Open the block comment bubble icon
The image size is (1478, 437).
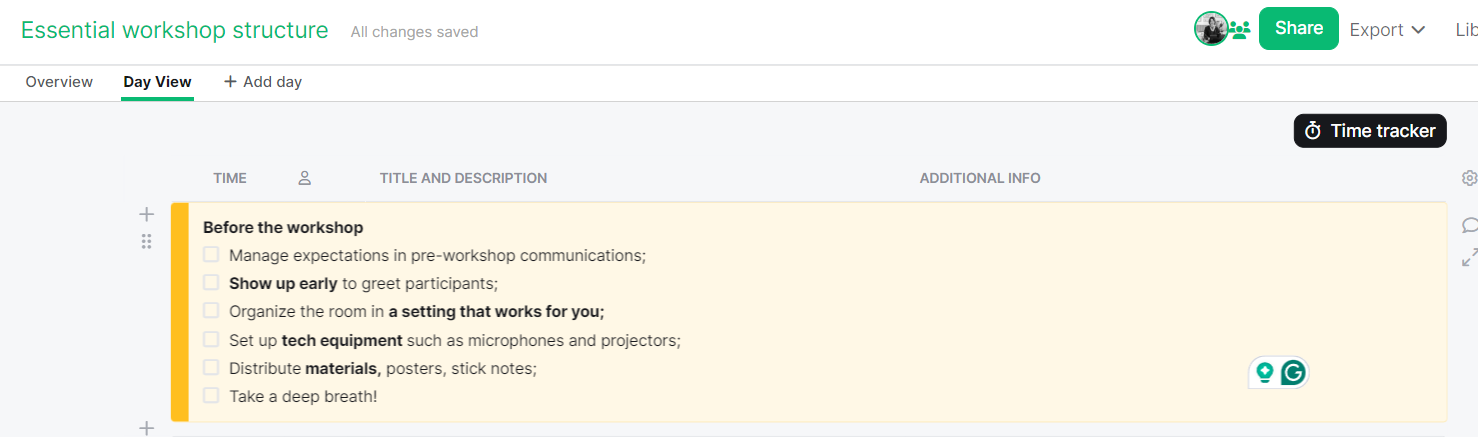pyautogui.click(x=1469, y=225)
